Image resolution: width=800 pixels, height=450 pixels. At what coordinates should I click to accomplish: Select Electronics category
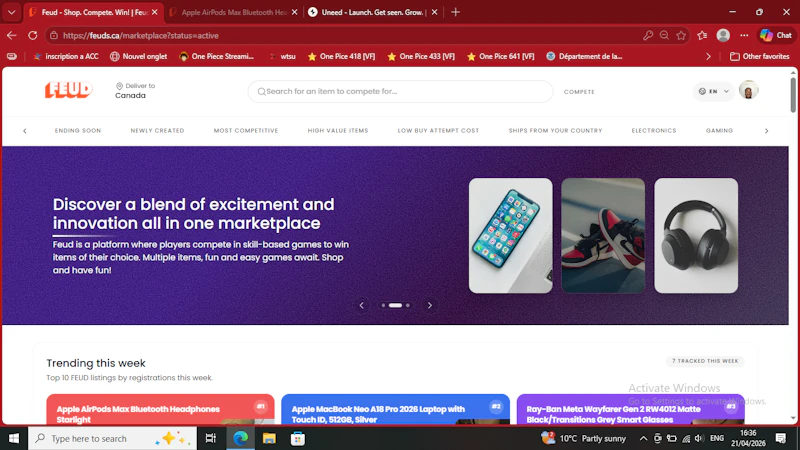coord(654,131)
